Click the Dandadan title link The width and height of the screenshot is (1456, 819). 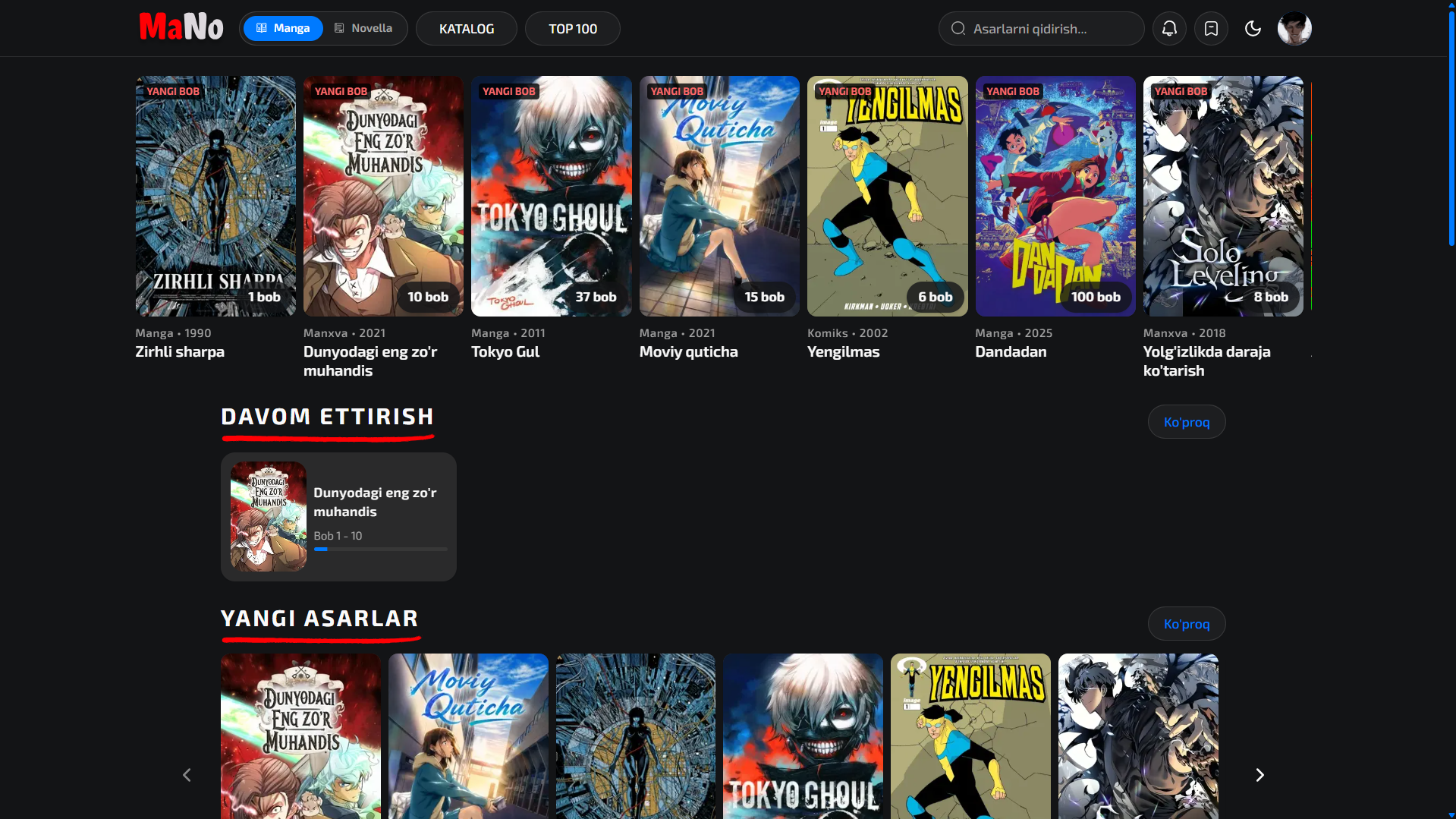(1011, 352)
